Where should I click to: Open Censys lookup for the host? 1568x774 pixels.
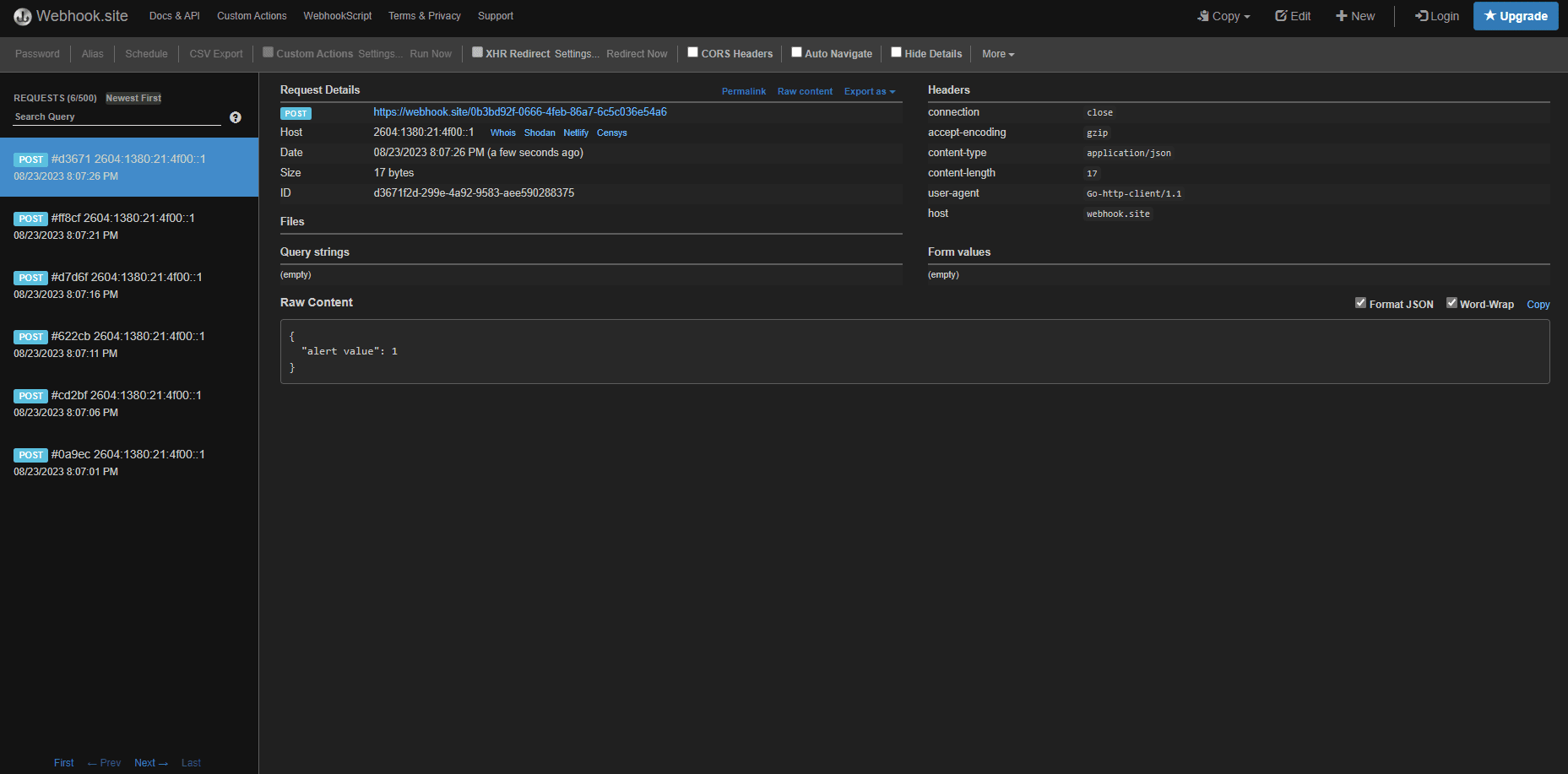pyautogui.click(x=612, y=133)
